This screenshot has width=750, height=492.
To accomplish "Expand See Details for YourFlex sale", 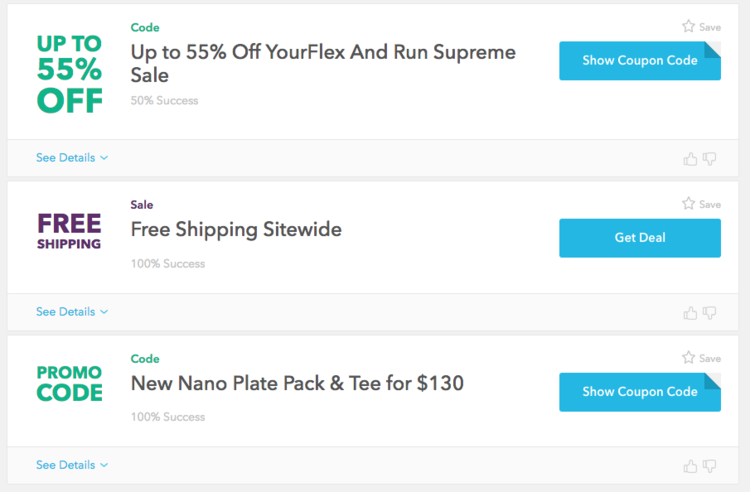I will click(72, 158).
